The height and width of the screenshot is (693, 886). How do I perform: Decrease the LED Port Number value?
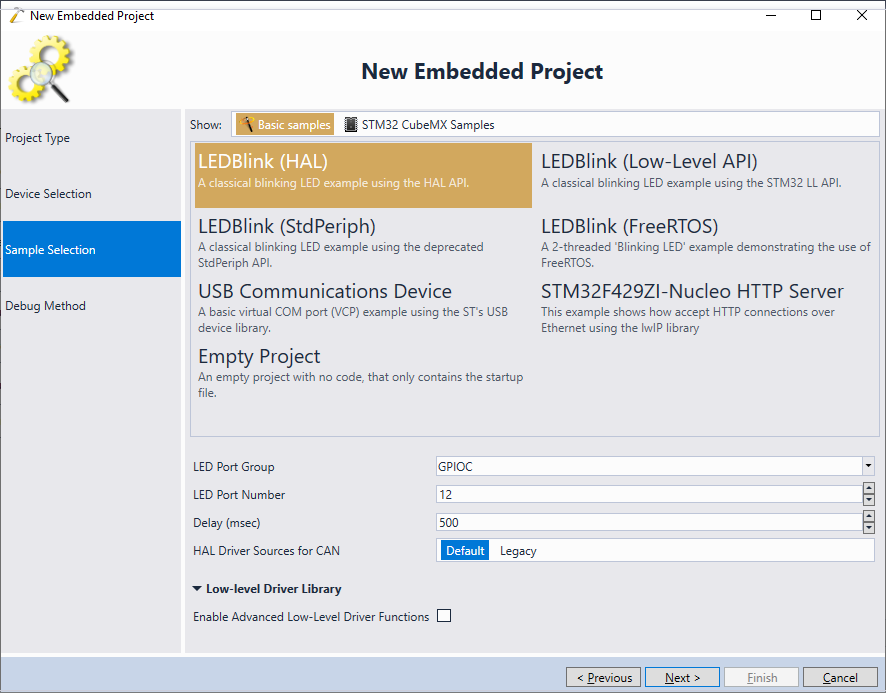tap(868, 500)
